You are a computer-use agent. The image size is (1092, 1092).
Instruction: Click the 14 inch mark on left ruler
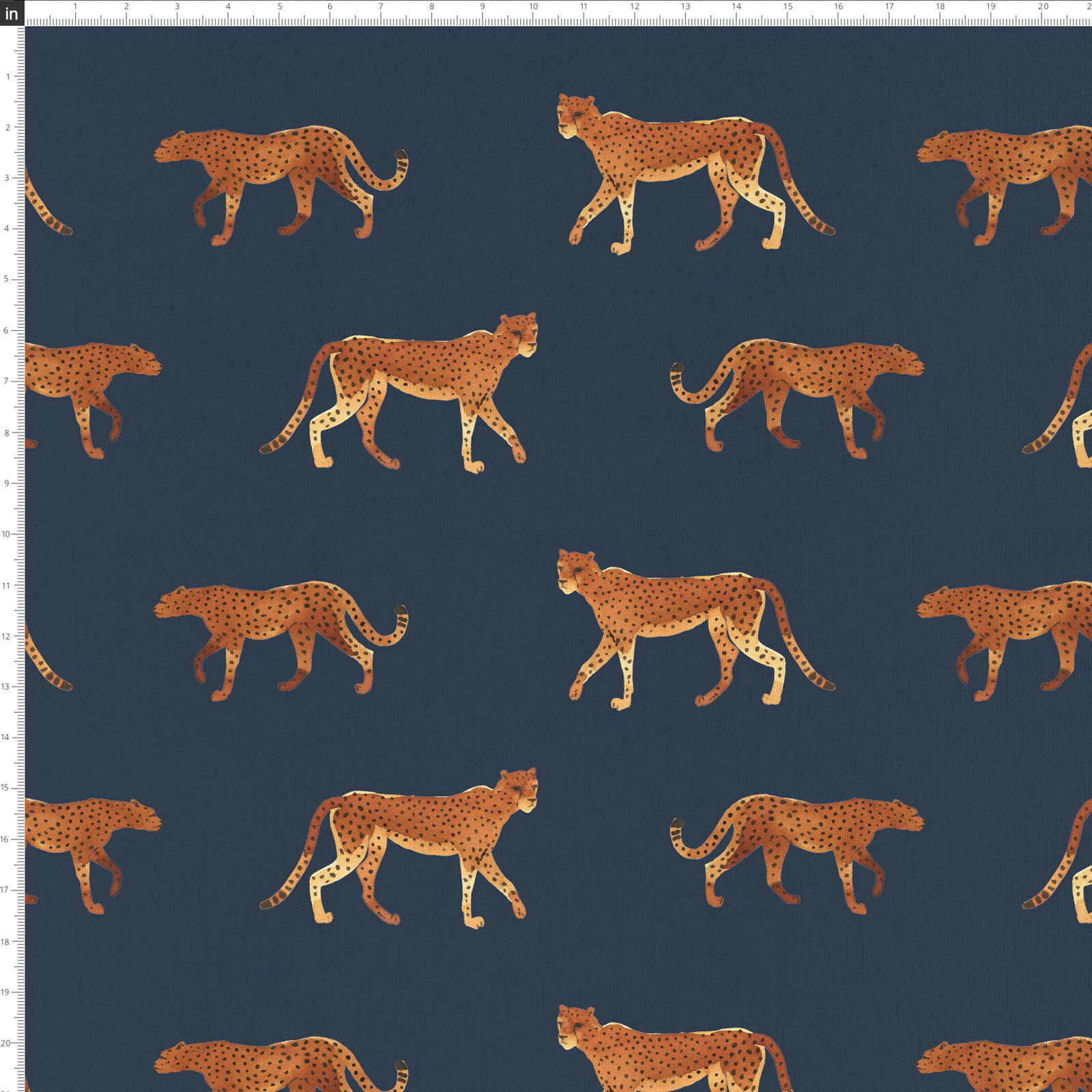pos(6,738)
